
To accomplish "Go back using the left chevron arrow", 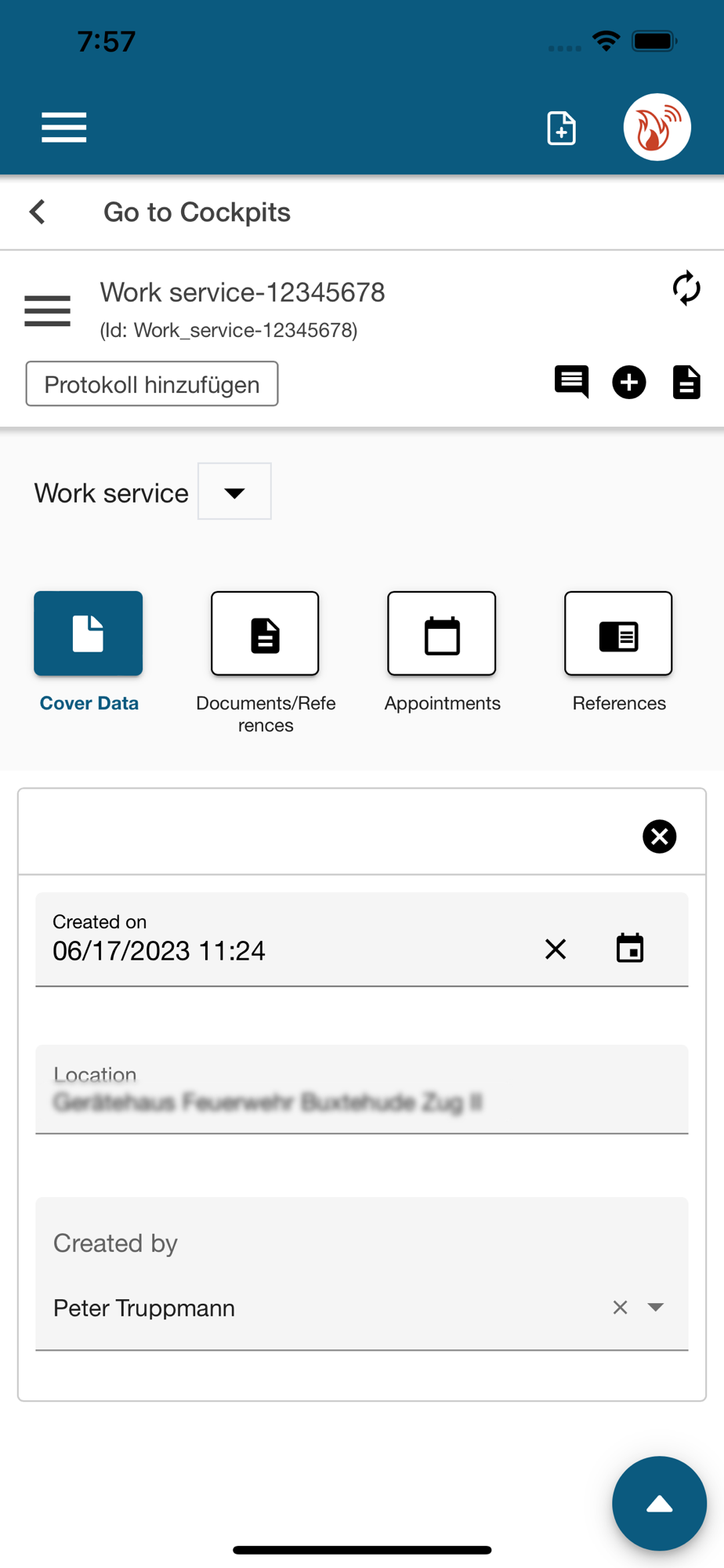I will [x=37, y=212].
